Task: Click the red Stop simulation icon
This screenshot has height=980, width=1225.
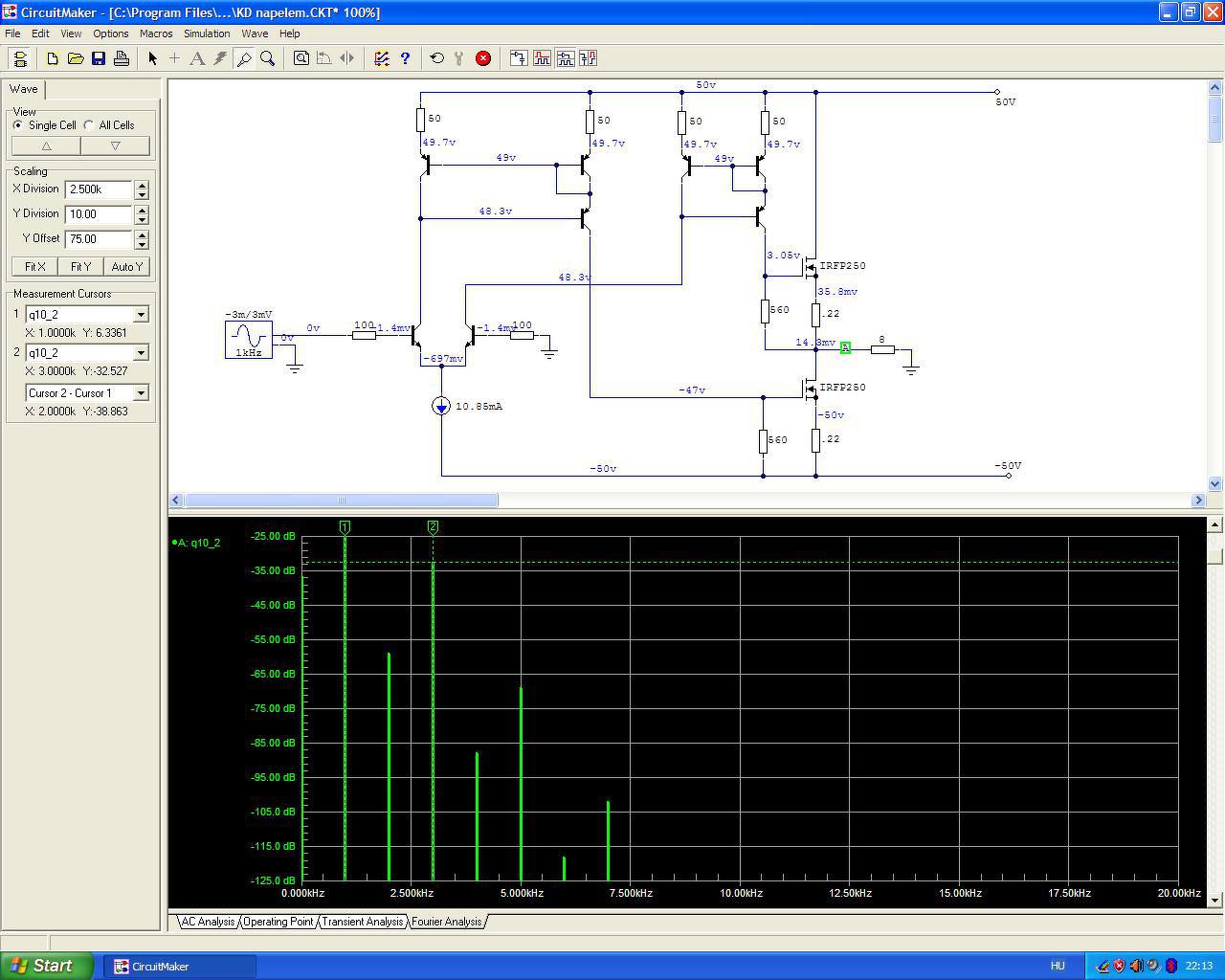Action: pos(483,58)
